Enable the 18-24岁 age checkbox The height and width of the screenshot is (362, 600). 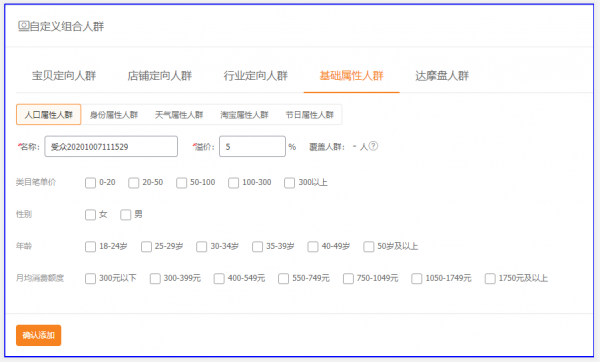(90, 246)
